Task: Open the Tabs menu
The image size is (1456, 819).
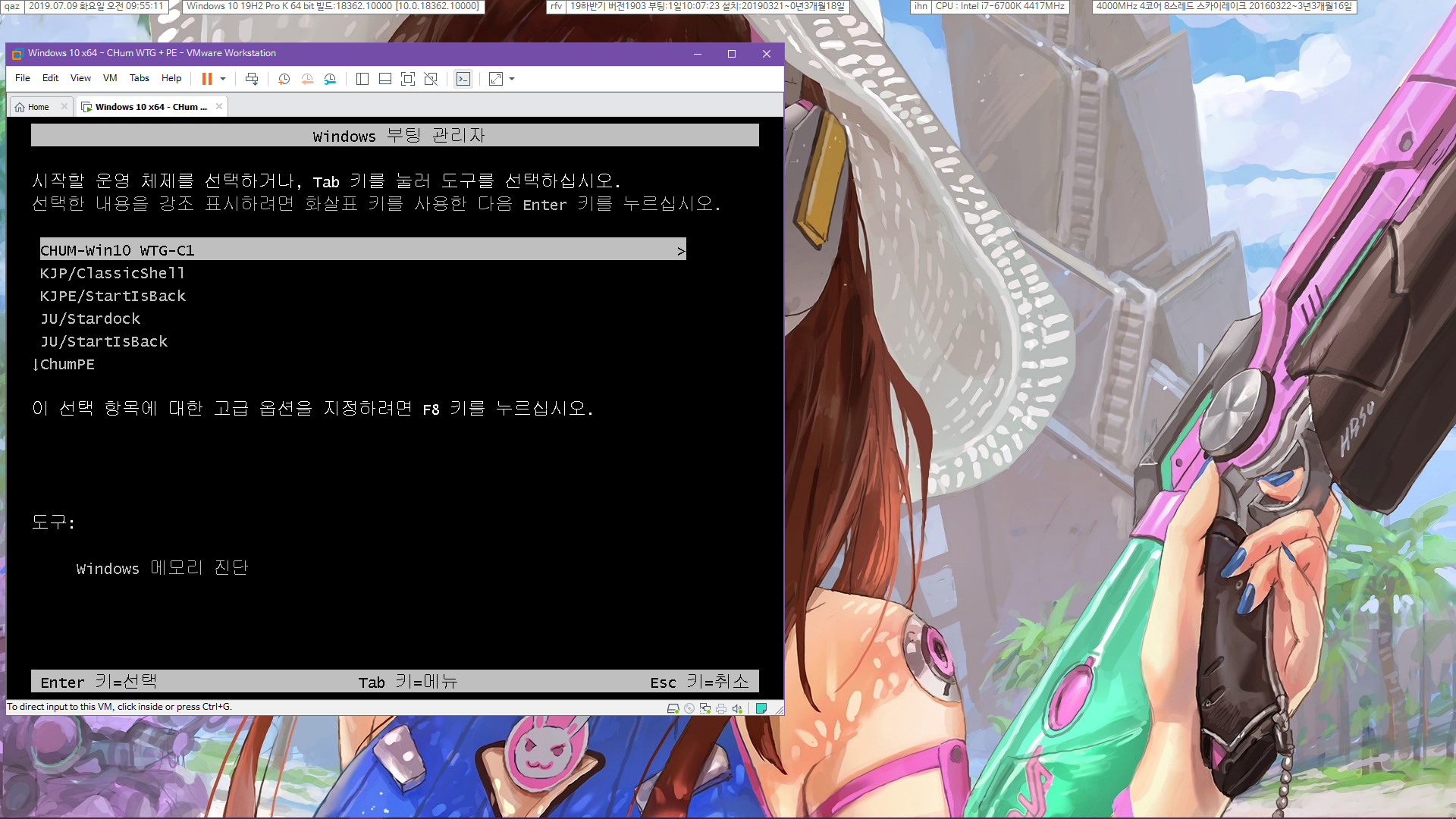Action: tap(140, 78)
